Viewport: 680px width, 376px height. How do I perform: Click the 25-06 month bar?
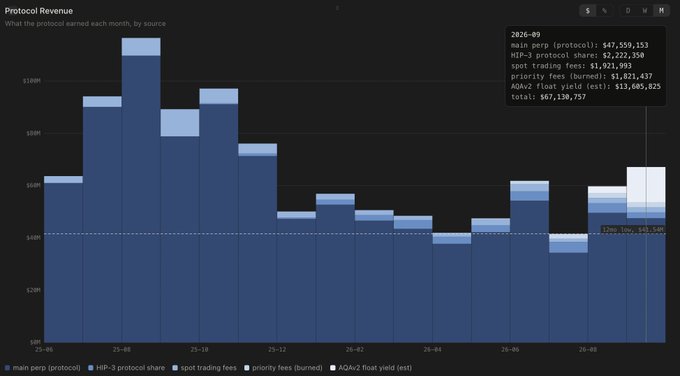tap(63, 259)
